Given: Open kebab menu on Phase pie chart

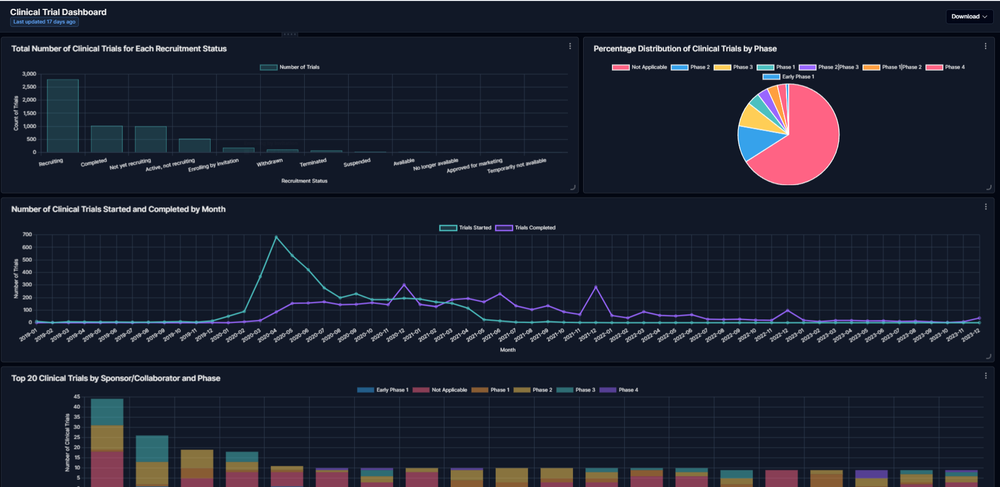Looking at the screenshot, I should point(988,46).
